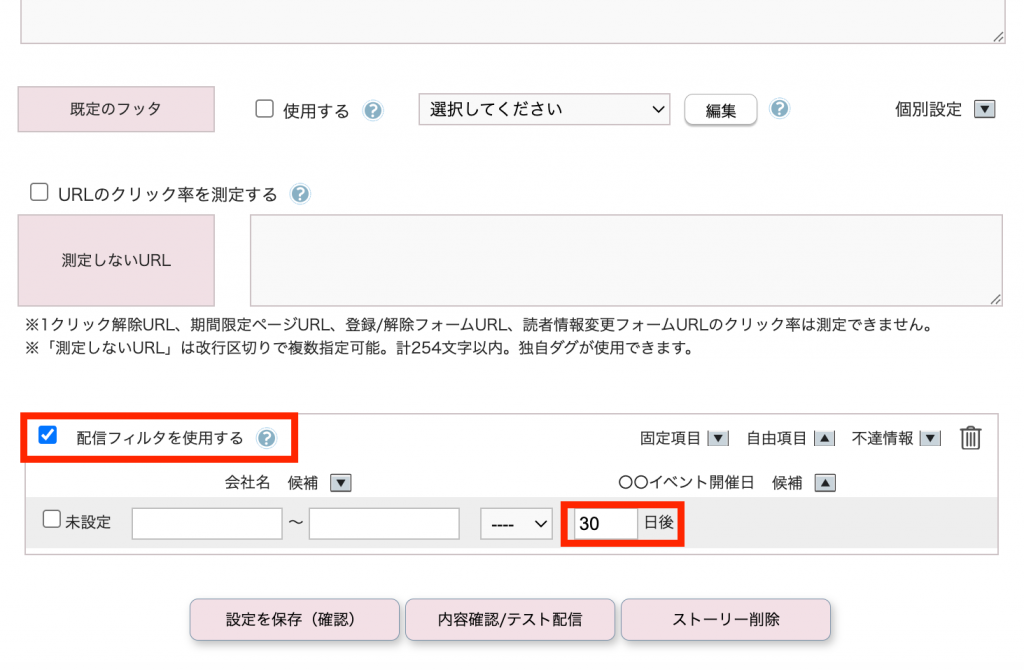Check URLのクリック率を測定する checkbox
This screenshot has width=1024, height=670.
39,193
